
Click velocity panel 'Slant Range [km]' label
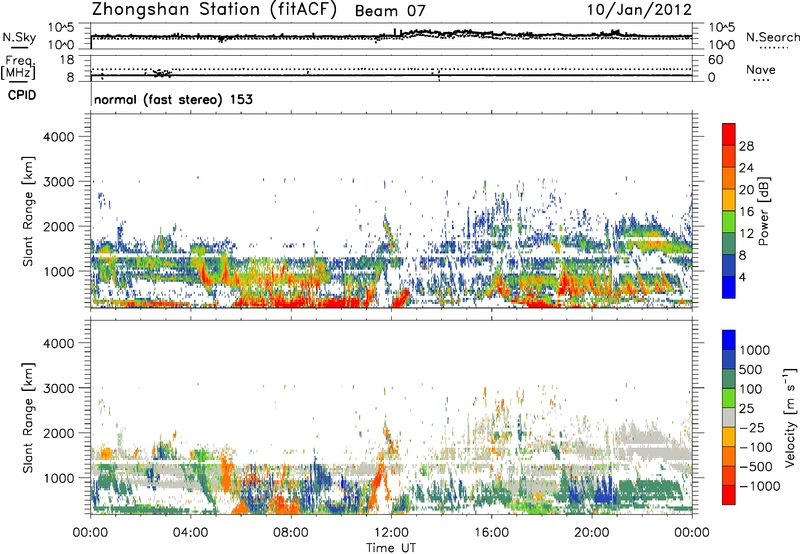pos(28,417)
